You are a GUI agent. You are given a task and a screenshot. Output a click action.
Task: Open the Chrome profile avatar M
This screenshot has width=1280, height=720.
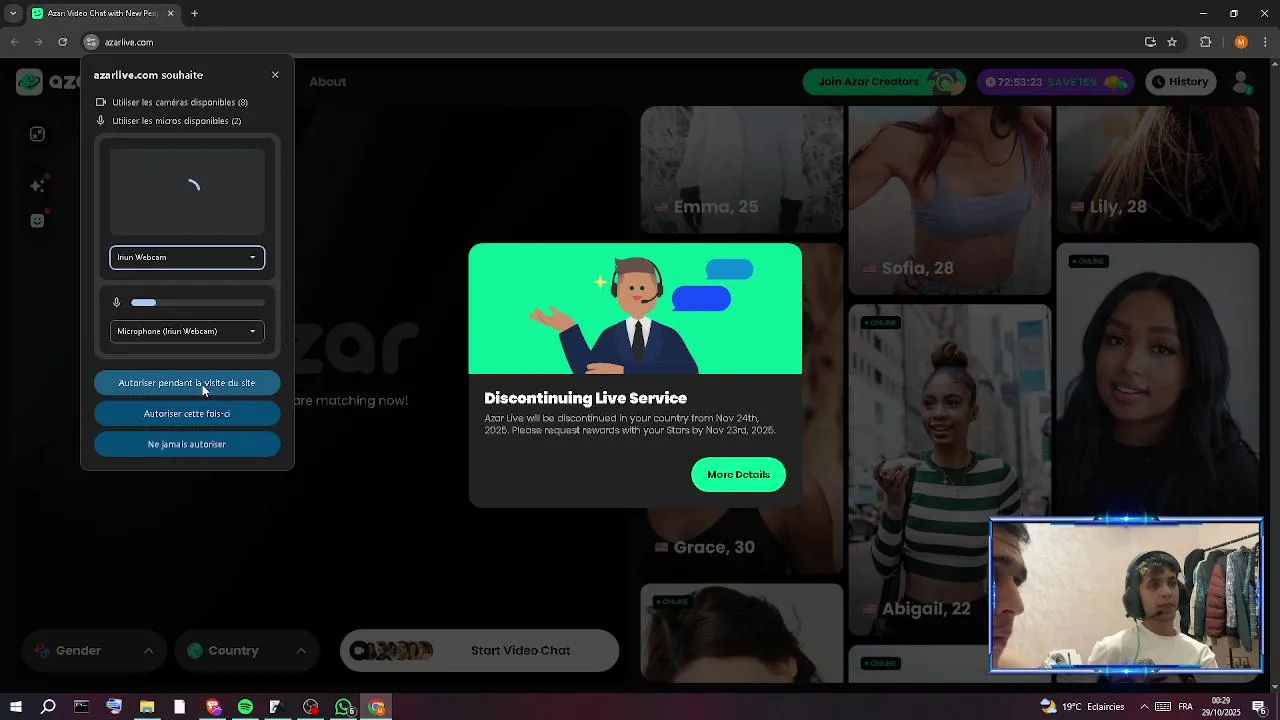(x=1241, y=42)
